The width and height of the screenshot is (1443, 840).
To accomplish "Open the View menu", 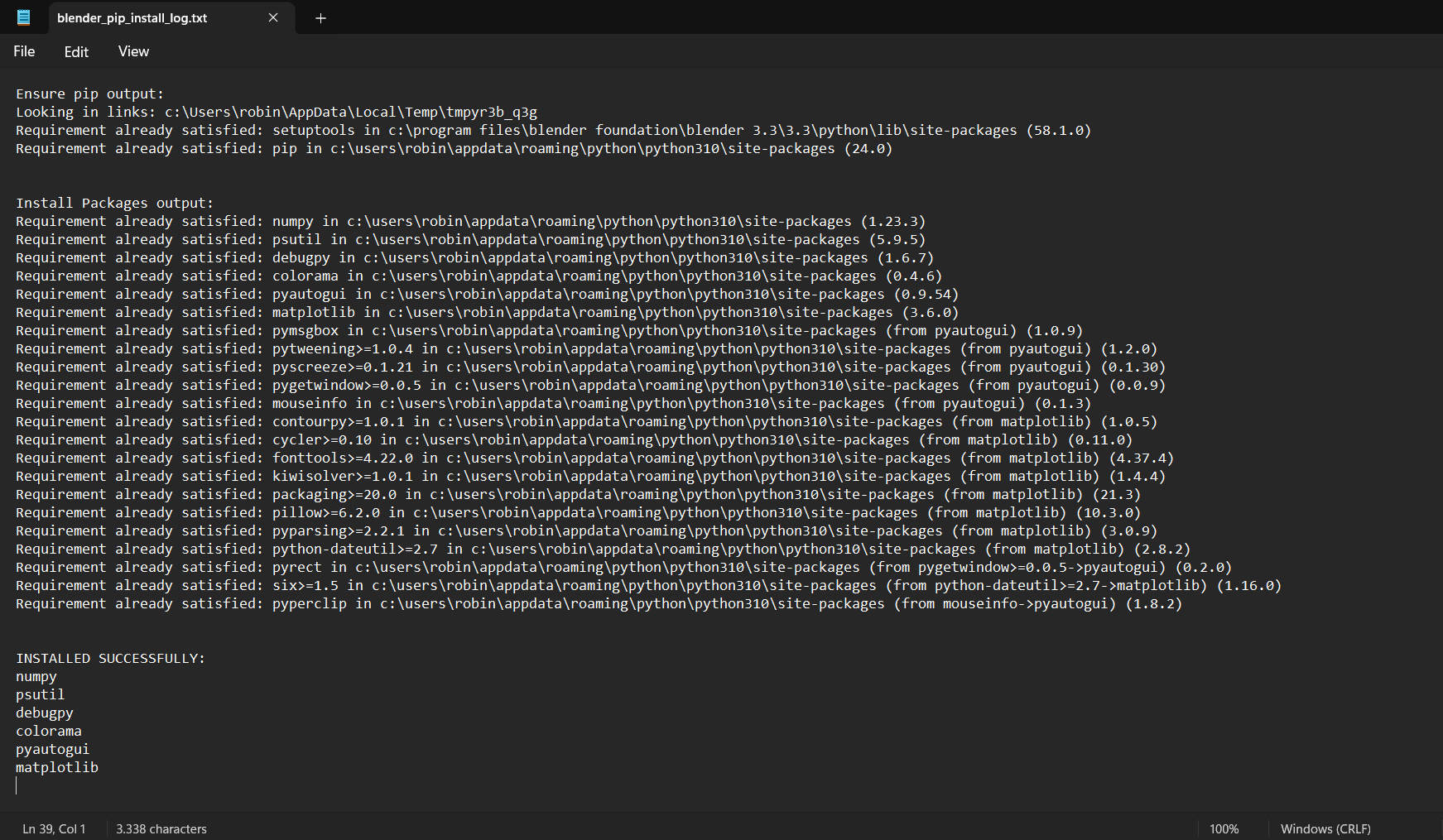I will point(133,51).
